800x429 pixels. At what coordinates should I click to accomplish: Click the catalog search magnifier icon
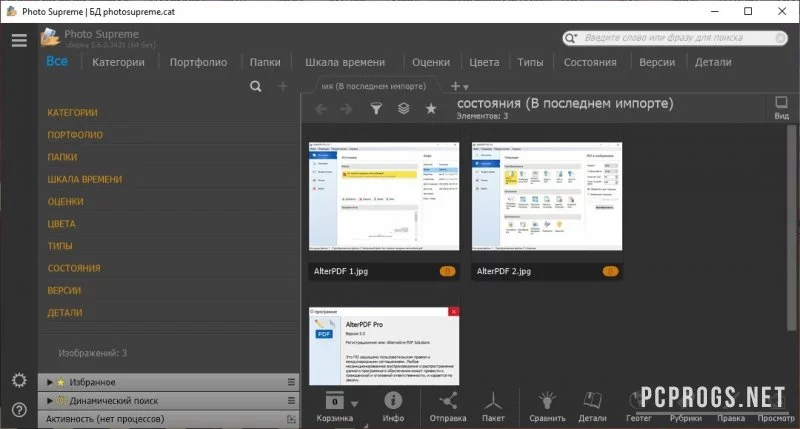point(256,86)
